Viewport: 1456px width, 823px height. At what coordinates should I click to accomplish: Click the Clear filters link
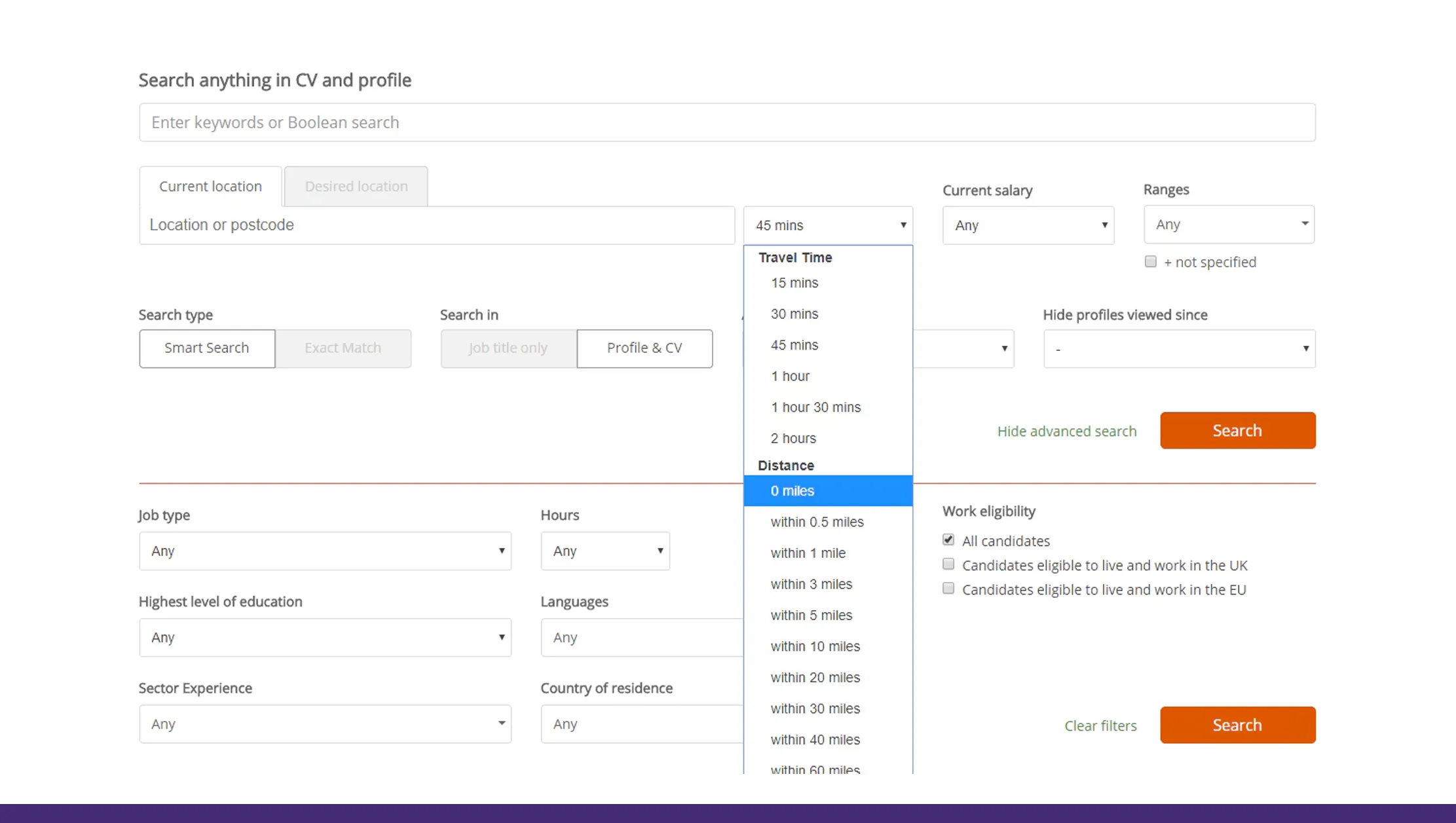tap(1100, 726)
